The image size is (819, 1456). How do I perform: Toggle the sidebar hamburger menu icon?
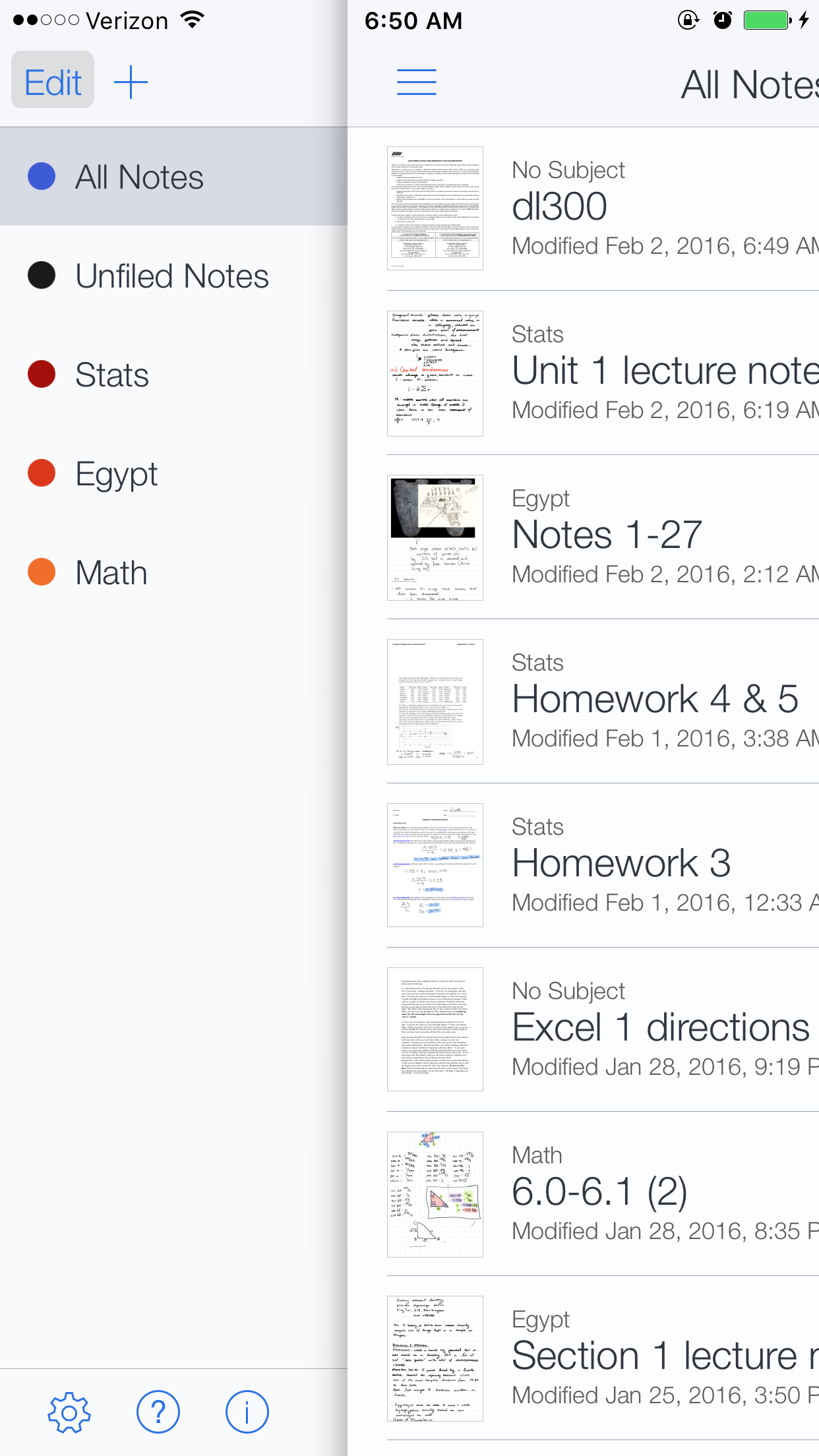point(417,82)
